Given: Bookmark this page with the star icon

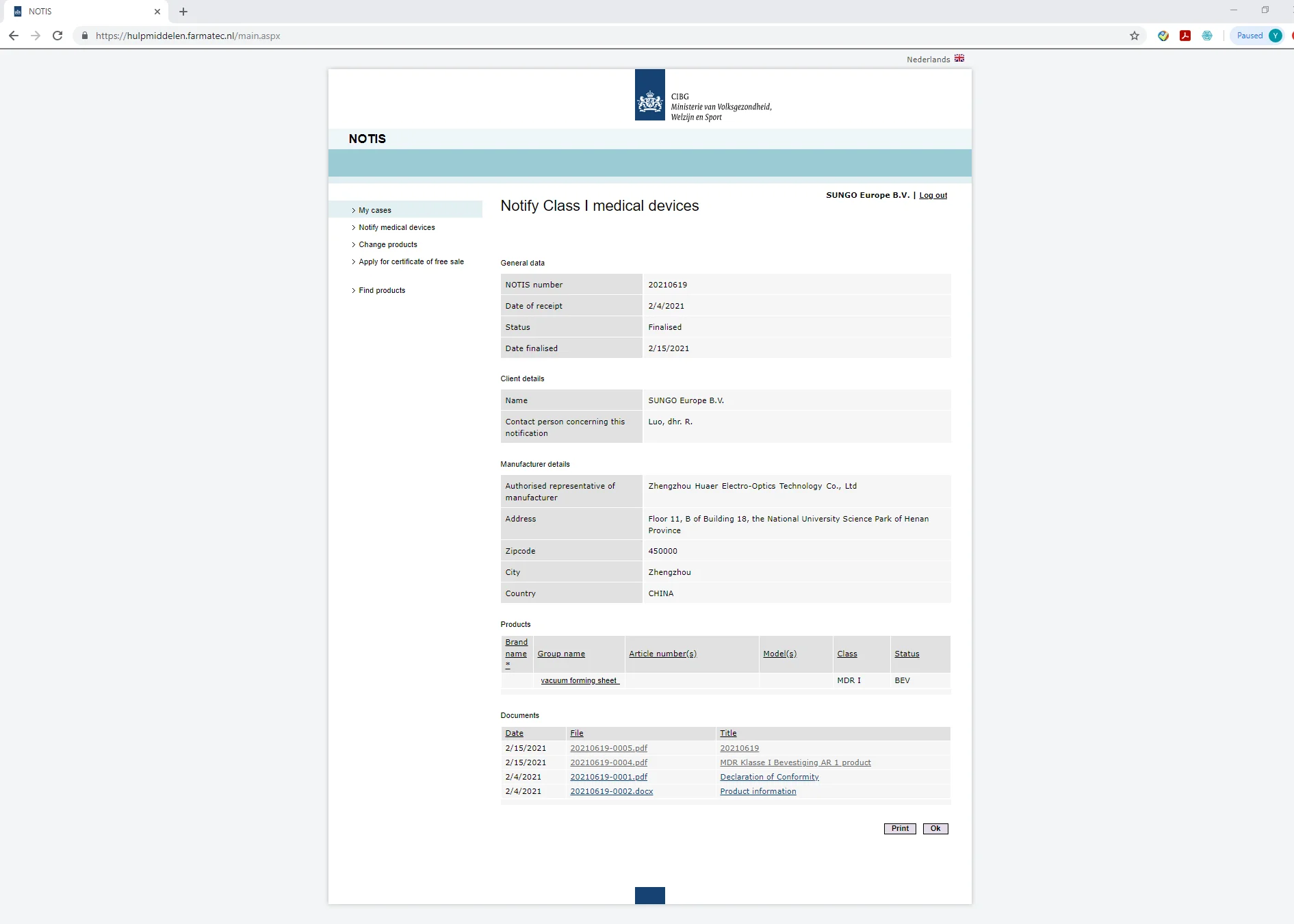Looking at the screenshot, I should pyautogui.click(x=1134, y=36).
